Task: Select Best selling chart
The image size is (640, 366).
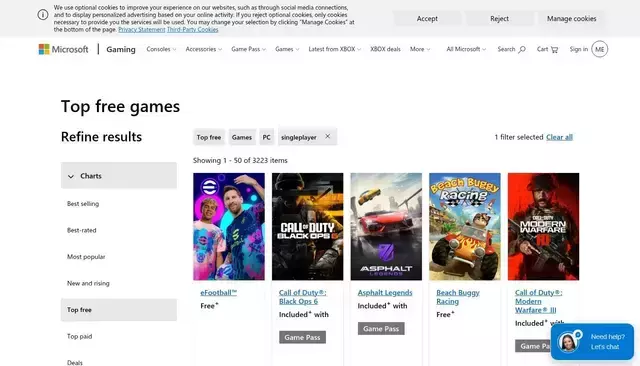Action: tap(83, 204)
